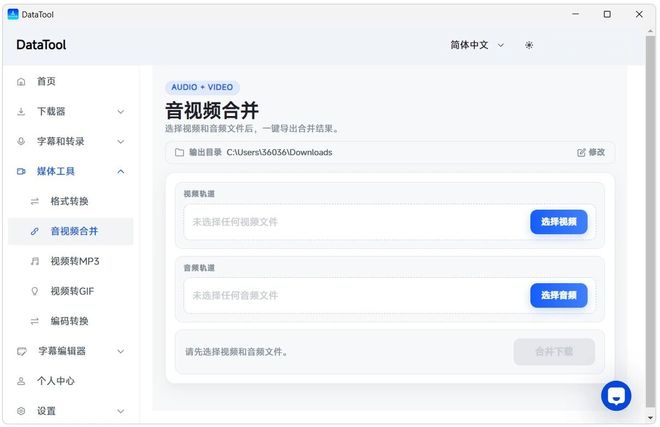Click the 合并下载 button
Viewport: 660px width, 427px height.
pyautogui.click(x=554, y=352)
